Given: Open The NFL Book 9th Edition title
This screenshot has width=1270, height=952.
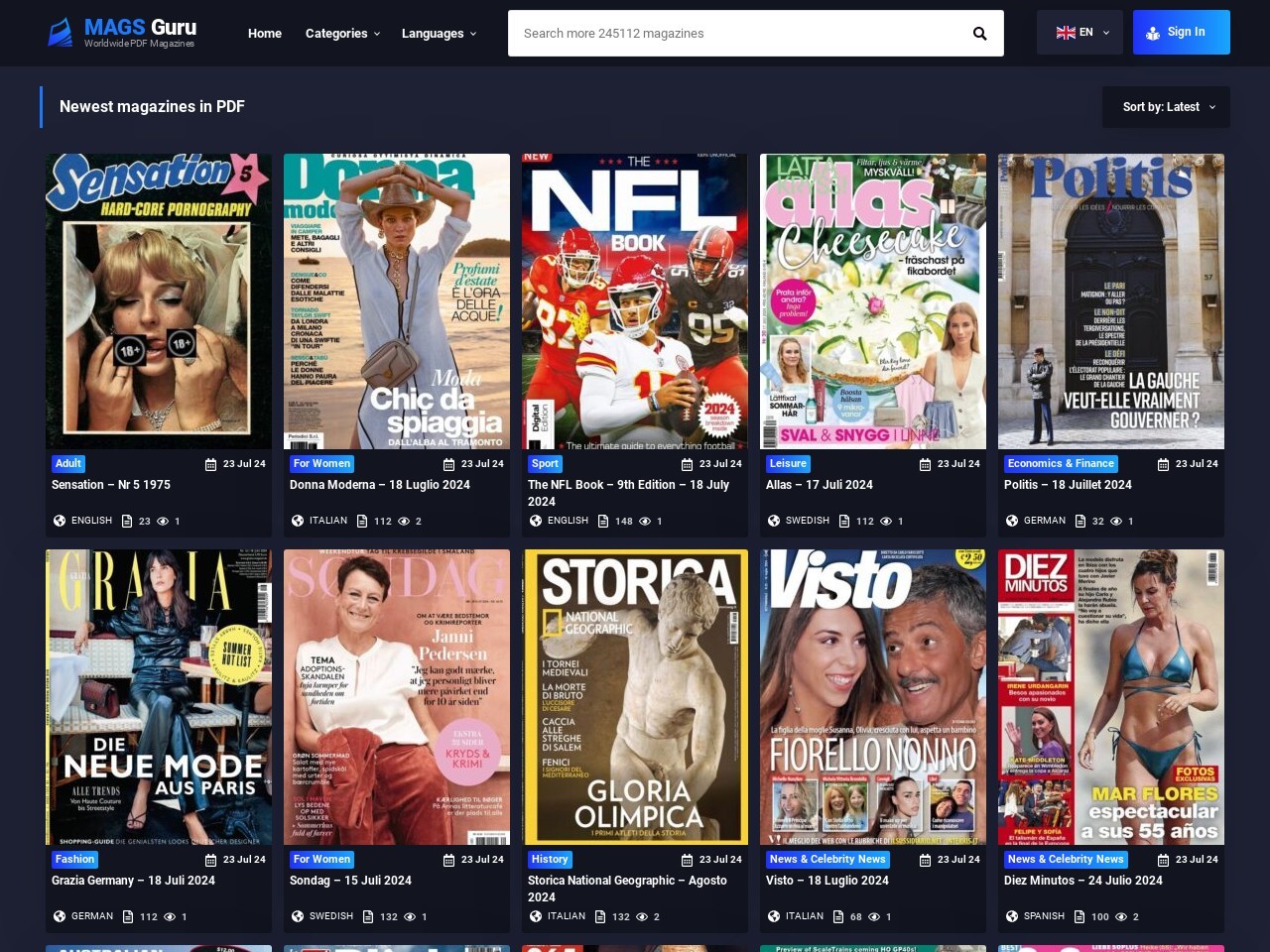Looking at the screenshot, I should tap(628, 493).
